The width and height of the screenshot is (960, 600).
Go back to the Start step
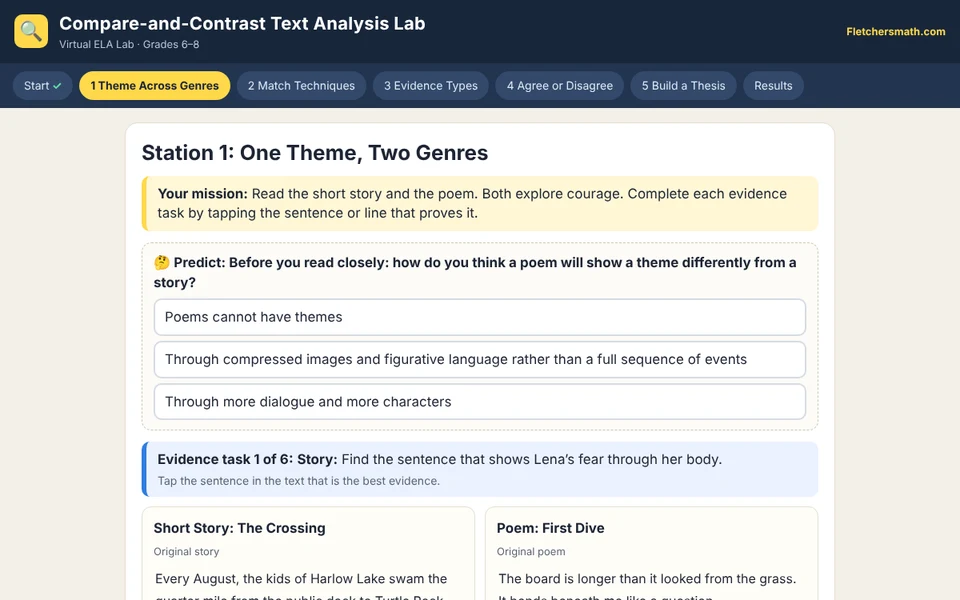(42, 86)
